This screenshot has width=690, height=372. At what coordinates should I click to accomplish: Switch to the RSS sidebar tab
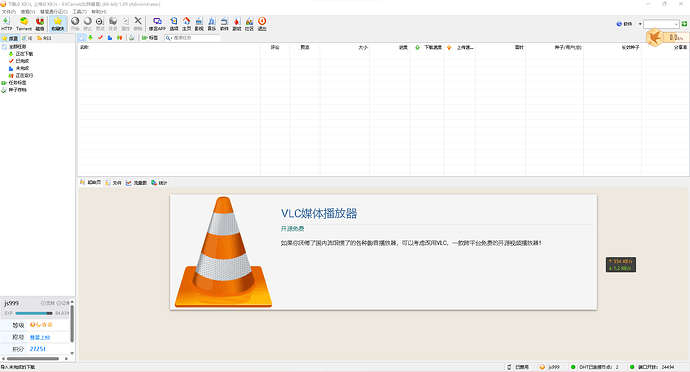(44, 38)
